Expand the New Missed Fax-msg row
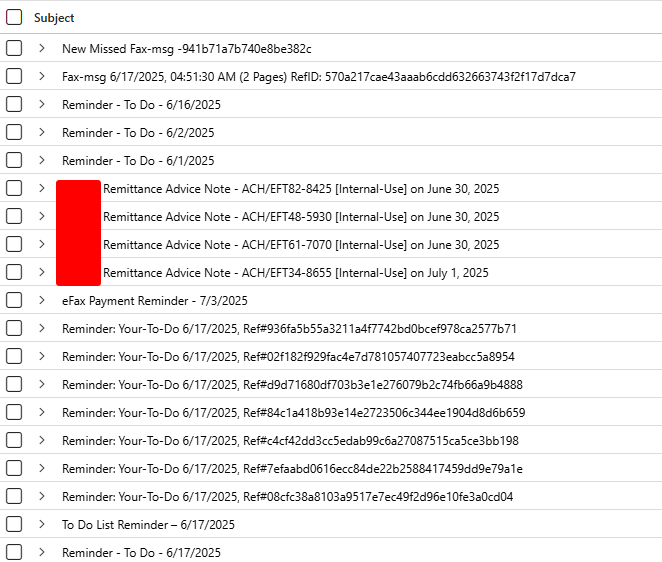The height and width of the screenshot is (562, 662). click(x=41, y=48)
